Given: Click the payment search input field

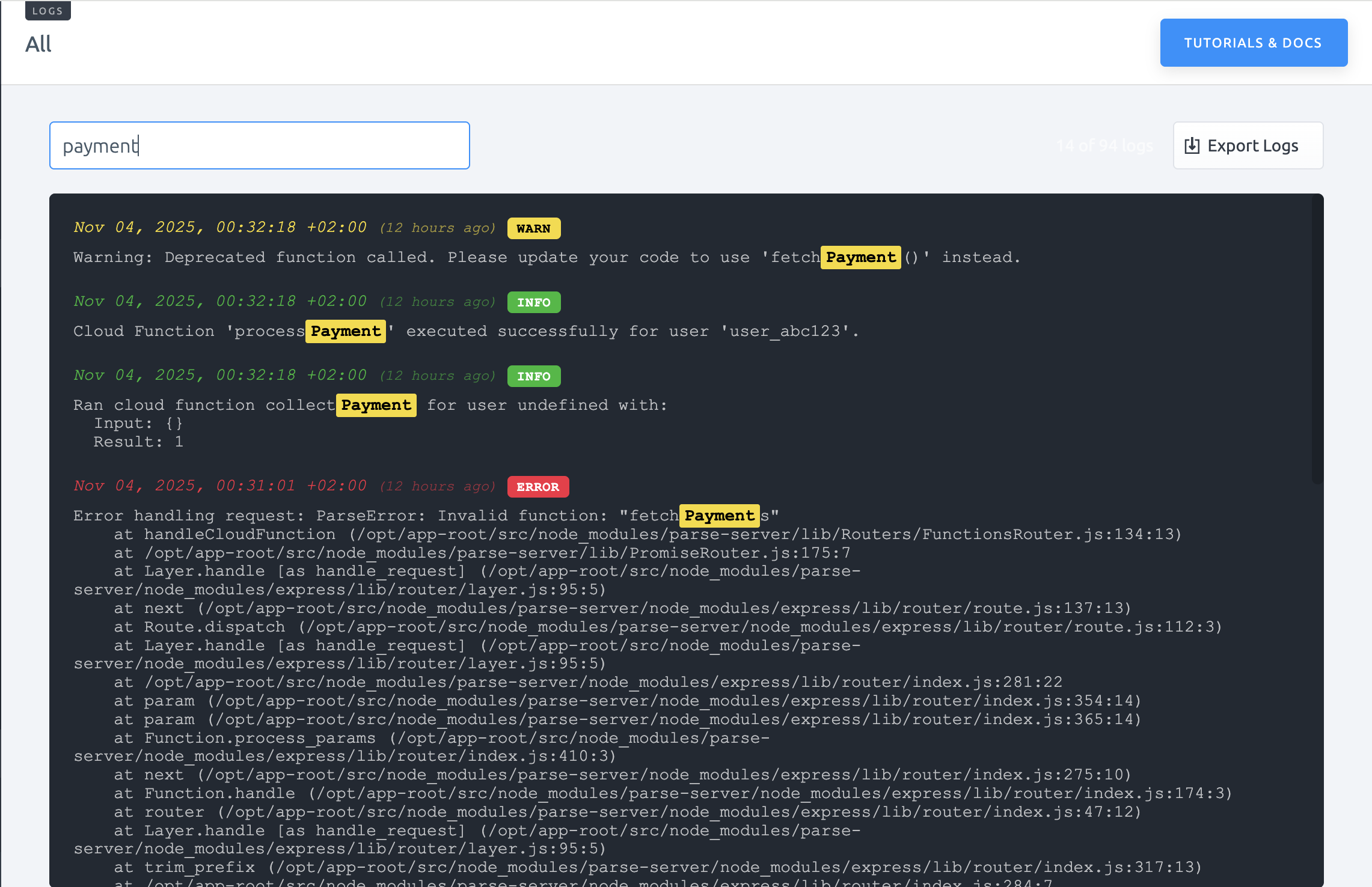Looking at the screenshot, I should coord(259,145).
